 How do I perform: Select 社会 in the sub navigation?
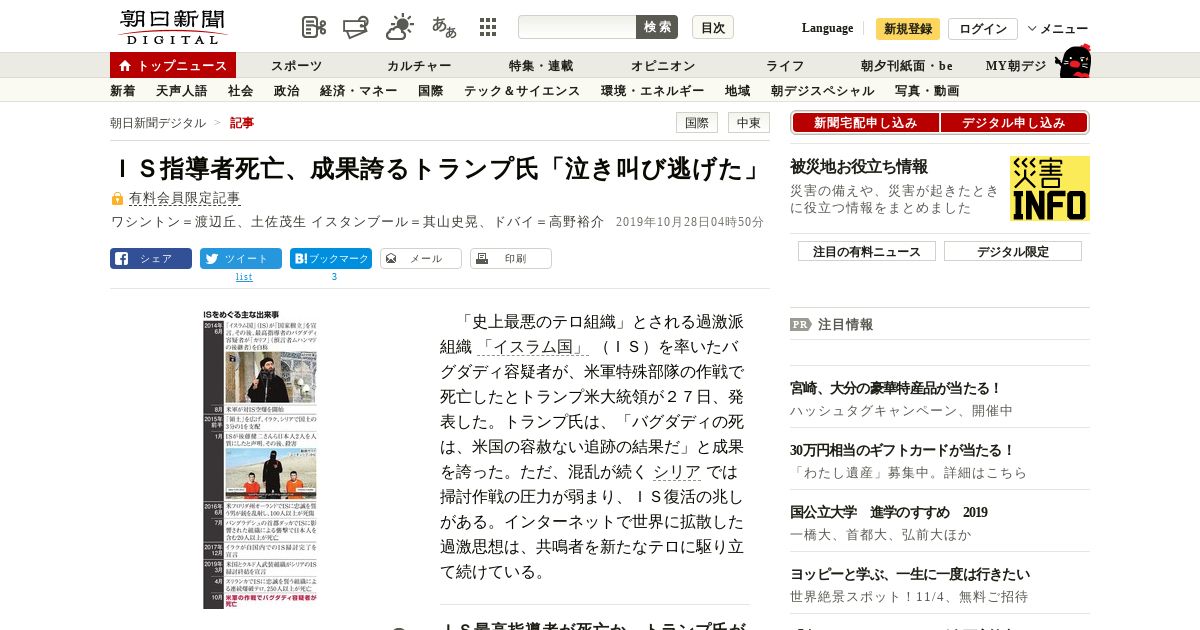(x=240, y=91)
